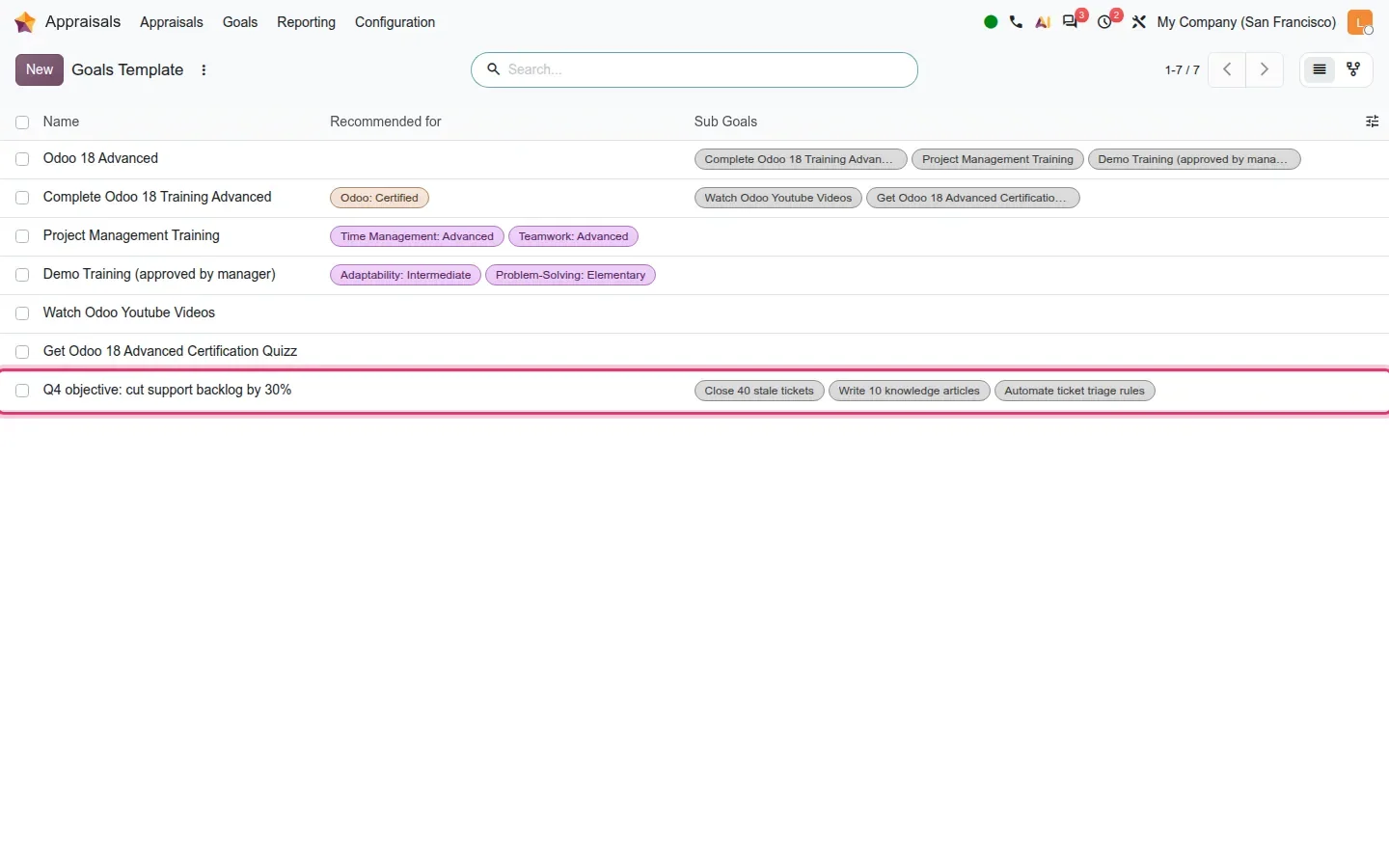Tick the Demo Training (approved by manager) checkbox
The height and width of the screenshot is (868, 1389).
pos(22,275)
